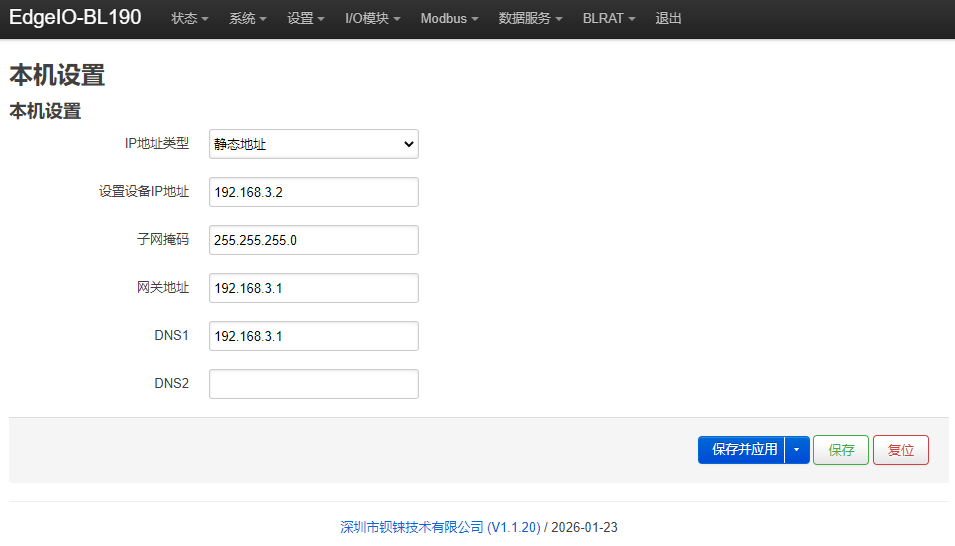Expand the arrow beside 保存并应用
This screenshot has width=955, height=546.
(797, 450)
